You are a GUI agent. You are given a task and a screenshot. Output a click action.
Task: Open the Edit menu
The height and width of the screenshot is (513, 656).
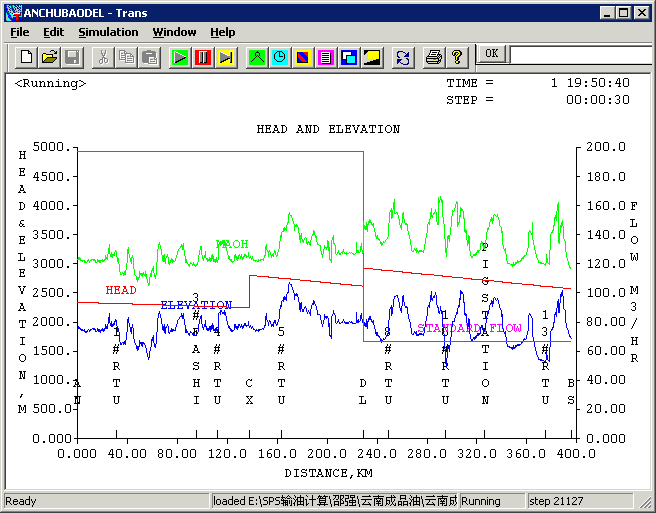[x=53, y=32]
